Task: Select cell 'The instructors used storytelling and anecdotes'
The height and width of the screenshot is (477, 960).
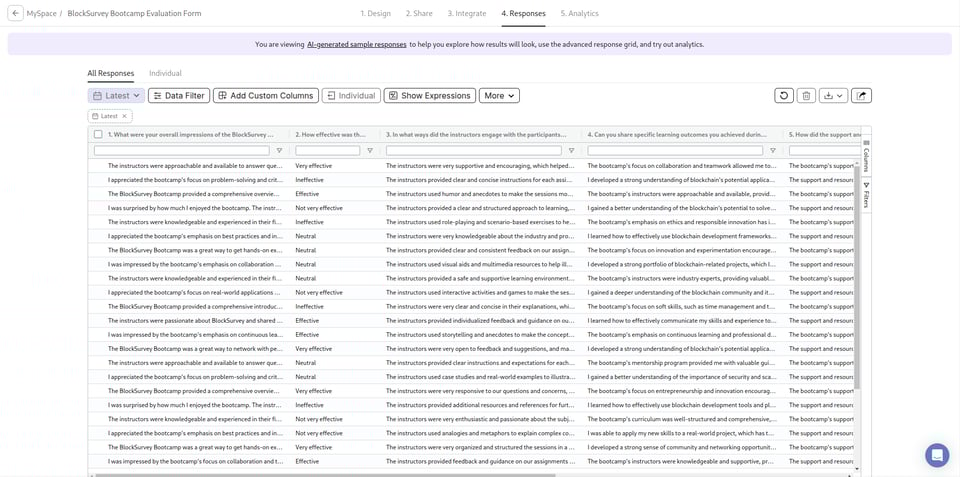Action: click(x=481, y=335)
